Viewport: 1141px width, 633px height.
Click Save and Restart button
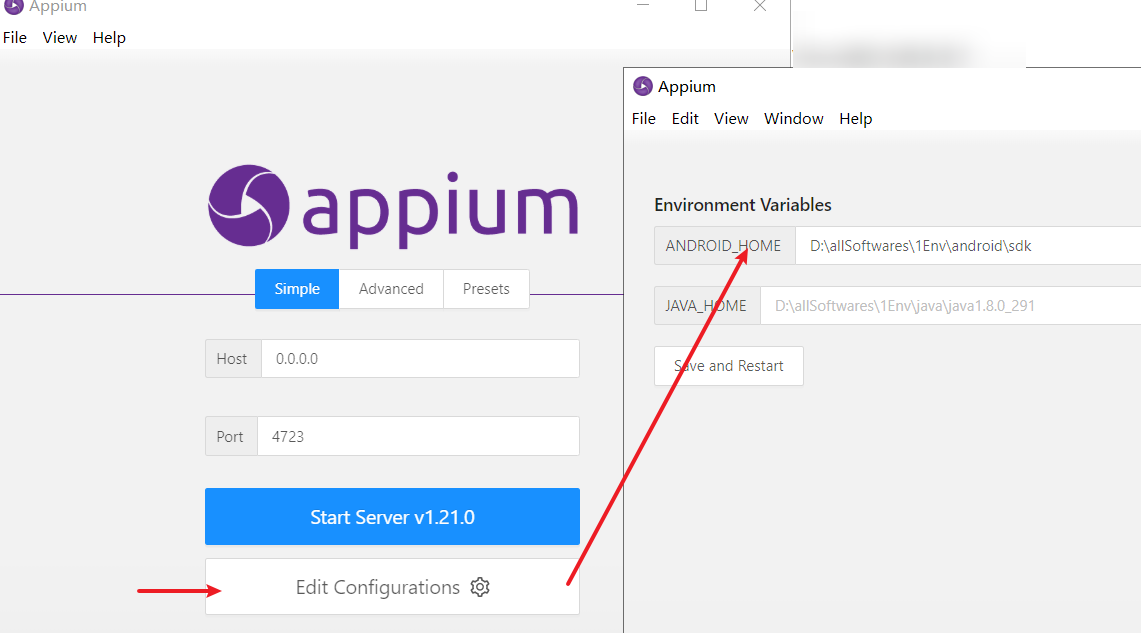pos(728,366)
